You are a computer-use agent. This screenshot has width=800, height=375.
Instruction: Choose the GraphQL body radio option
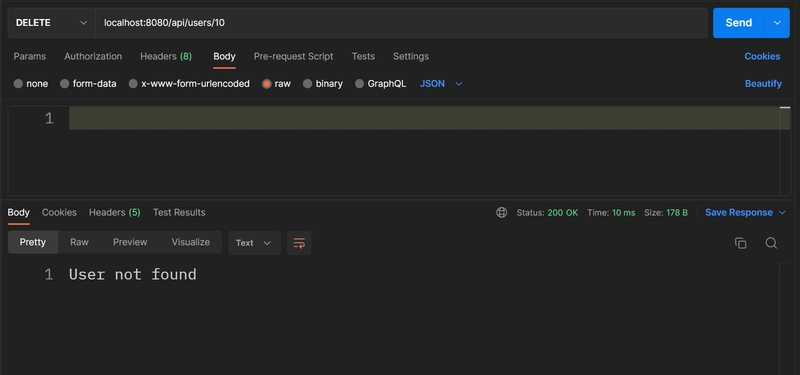coord(359,84)
